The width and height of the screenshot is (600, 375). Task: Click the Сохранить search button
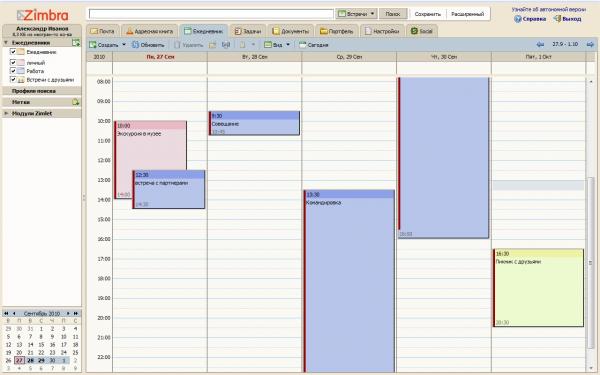coord(427,14)
